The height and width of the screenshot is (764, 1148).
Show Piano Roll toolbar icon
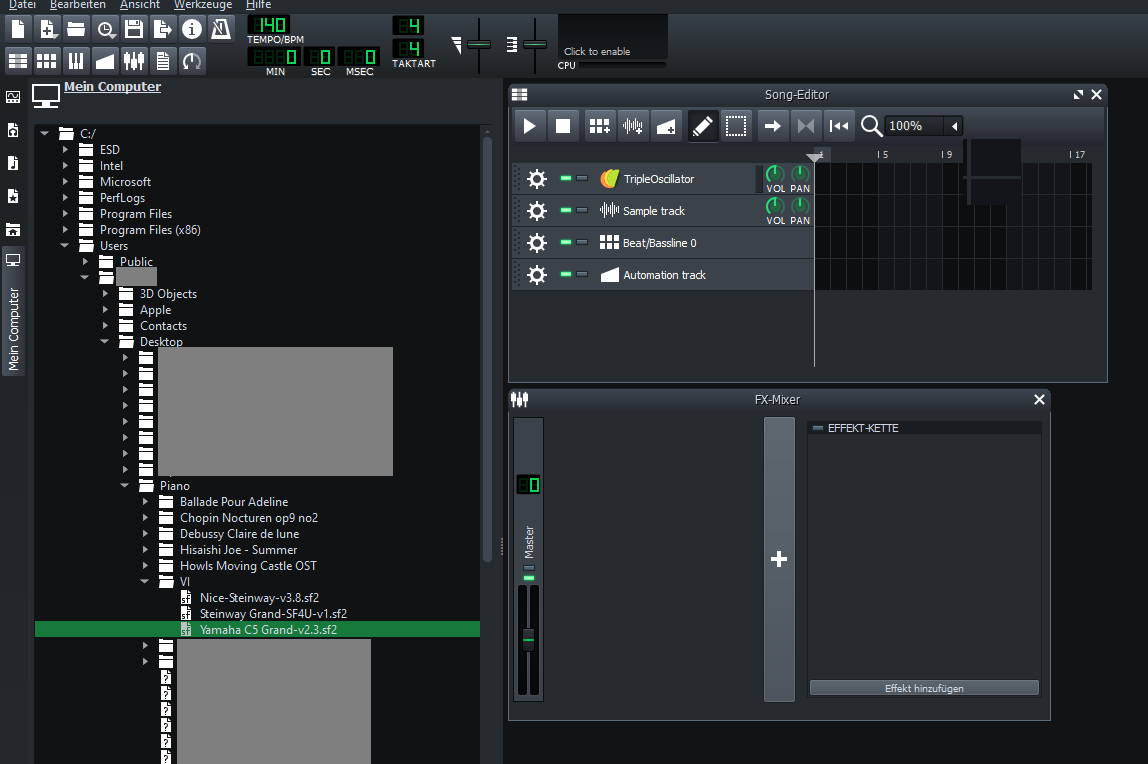coord(75,61)
